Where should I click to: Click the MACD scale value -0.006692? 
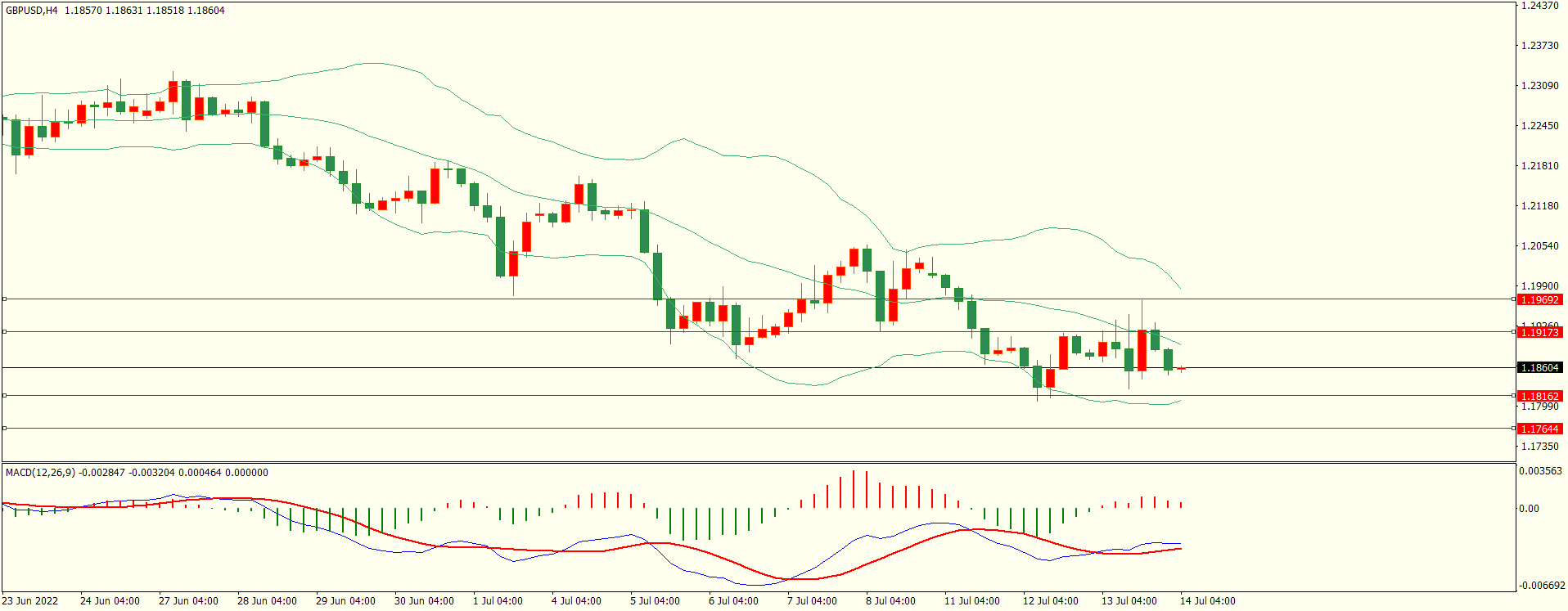(1542, 586)
